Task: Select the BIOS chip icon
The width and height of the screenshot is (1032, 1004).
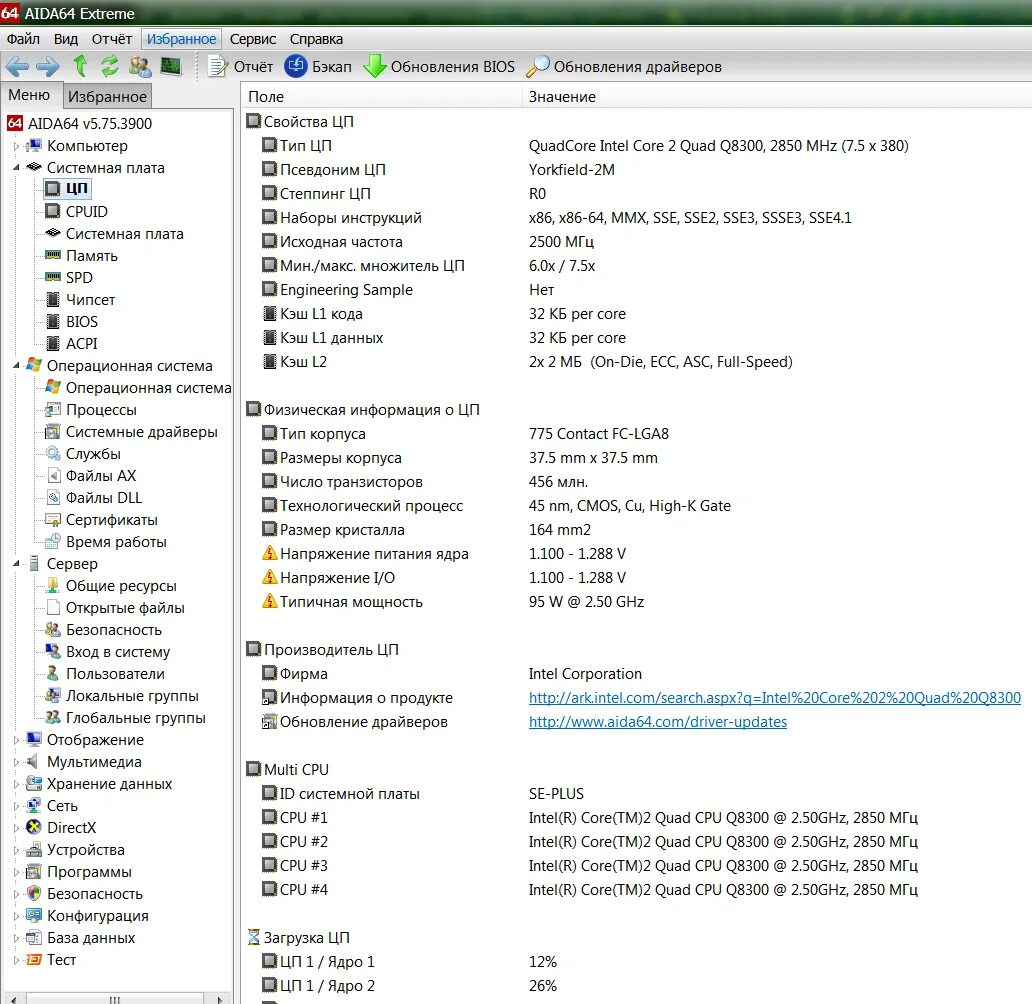Action: (53, 321)
